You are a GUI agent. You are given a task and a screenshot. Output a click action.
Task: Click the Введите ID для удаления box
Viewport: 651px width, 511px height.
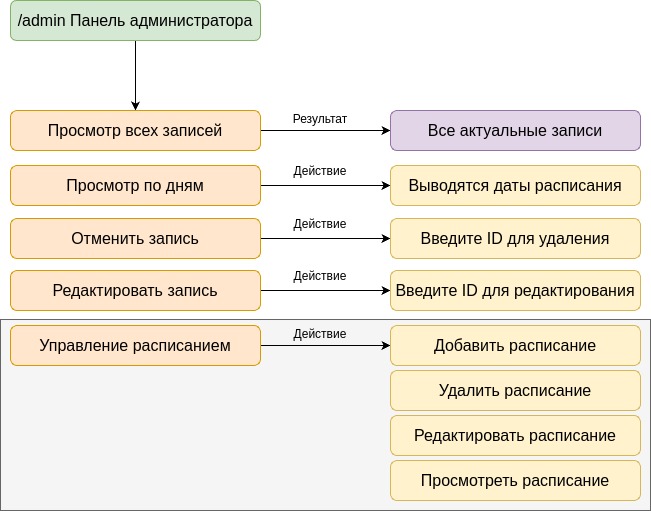pyautogui.click(x=514, y=238)
